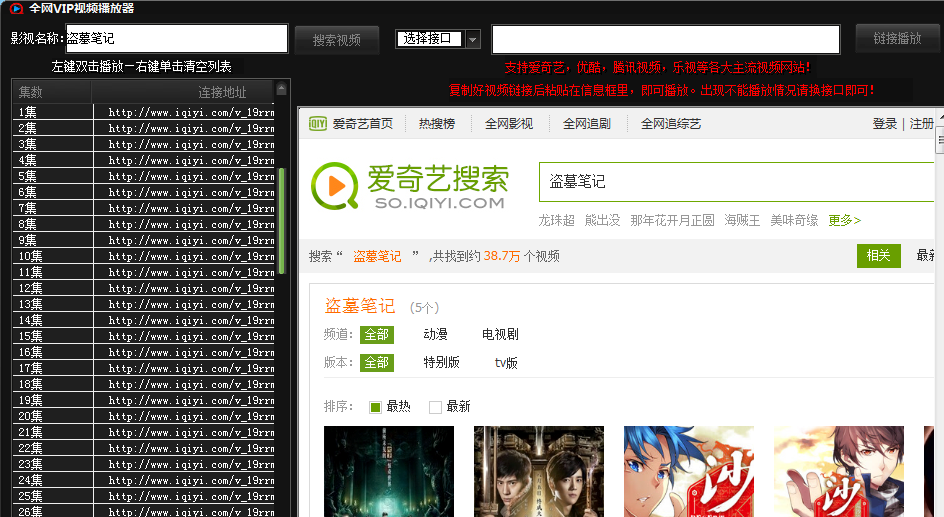
Task: Click the 那年花开月正圆 hot search keyword
Action: pyautogui.click(x=672, y=220)
